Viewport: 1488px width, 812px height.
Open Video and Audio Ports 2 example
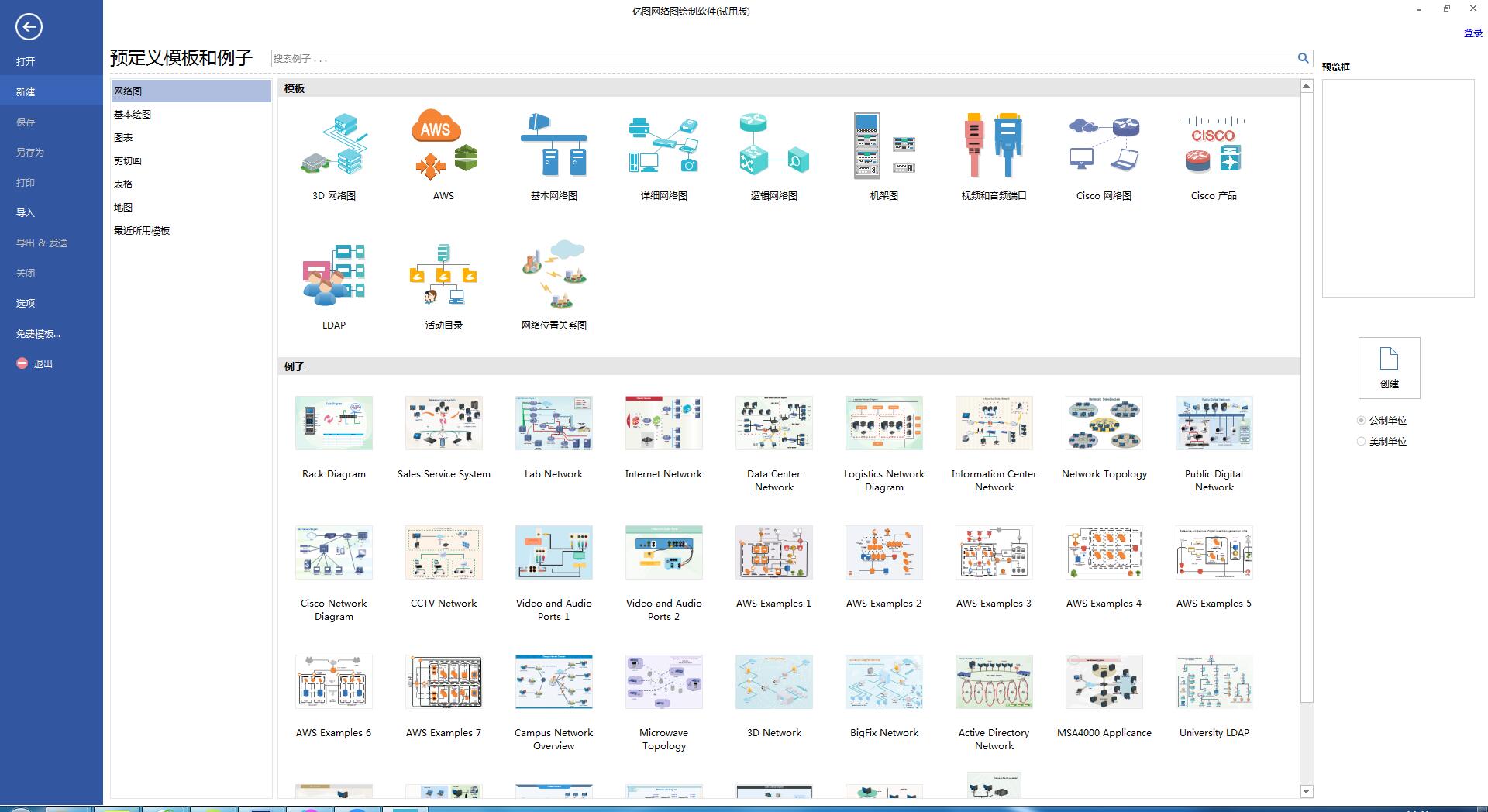[x=664, y=552]
